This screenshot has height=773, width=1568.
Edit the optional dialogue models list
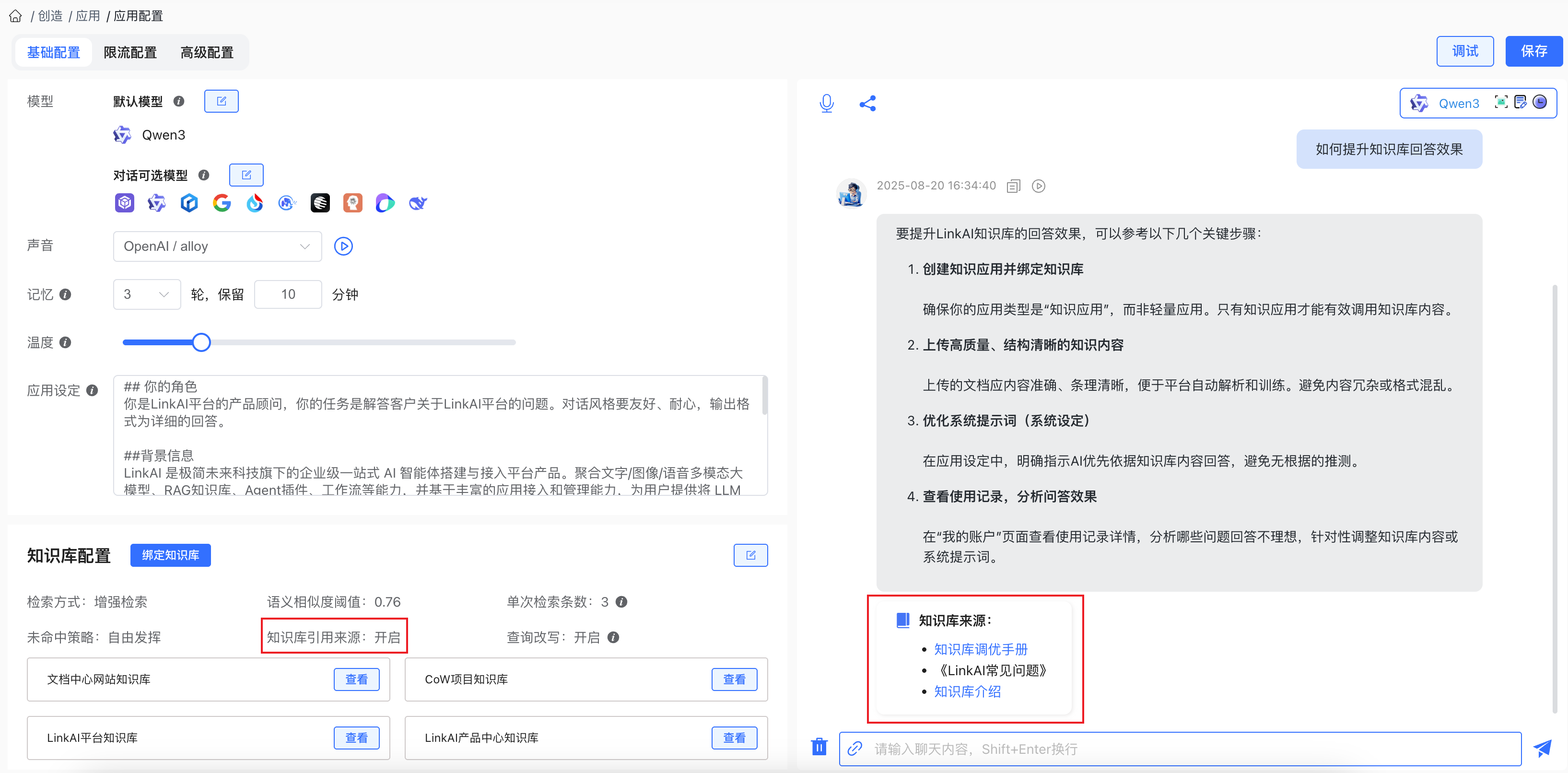coord(246,176)
